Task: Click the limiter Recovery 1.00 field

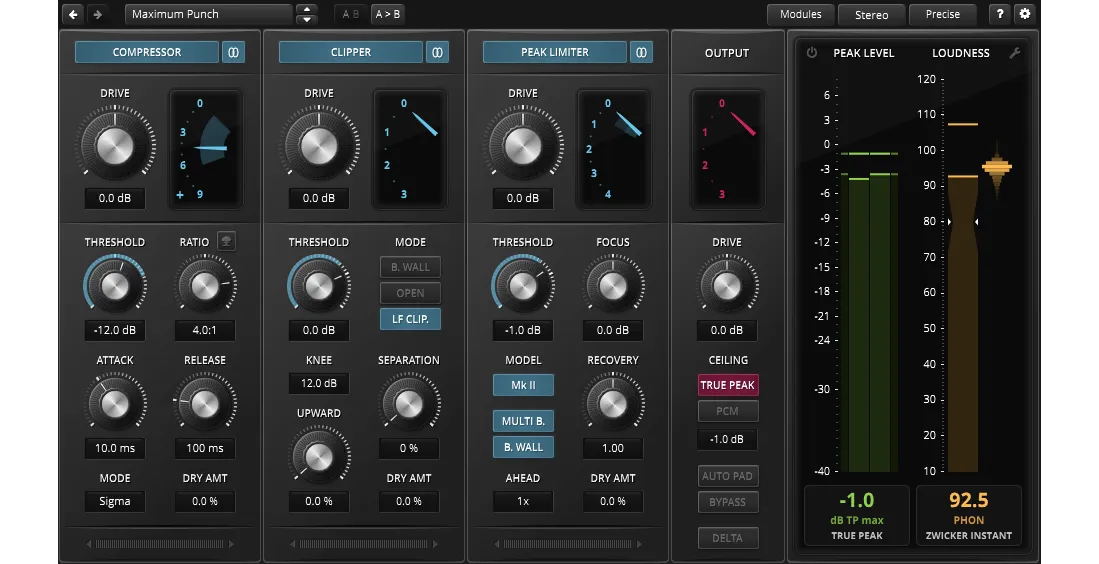Action: point(613,448)
